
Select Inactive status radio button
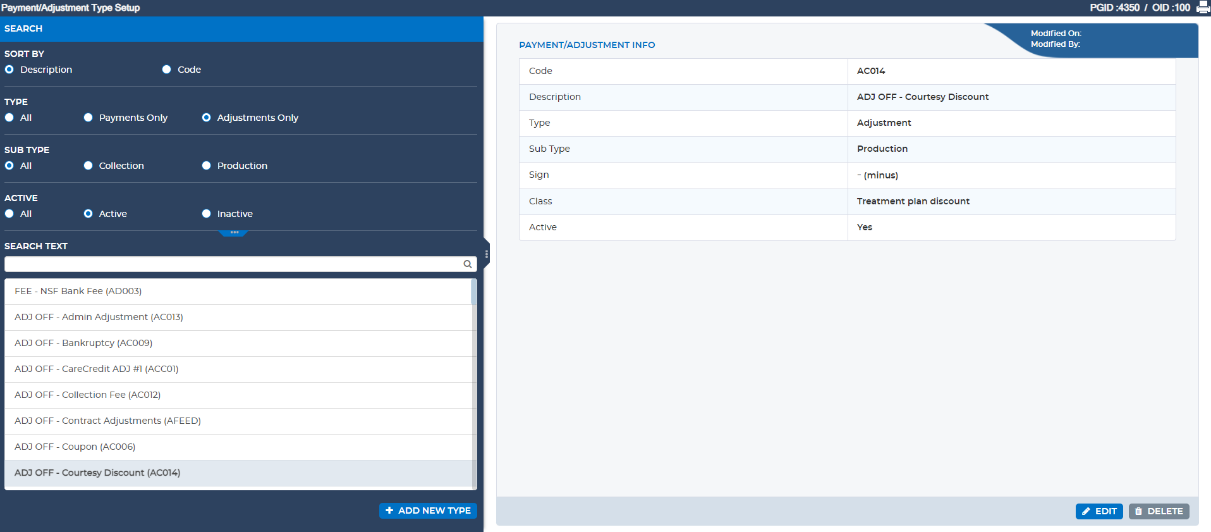tap(207, 214)
